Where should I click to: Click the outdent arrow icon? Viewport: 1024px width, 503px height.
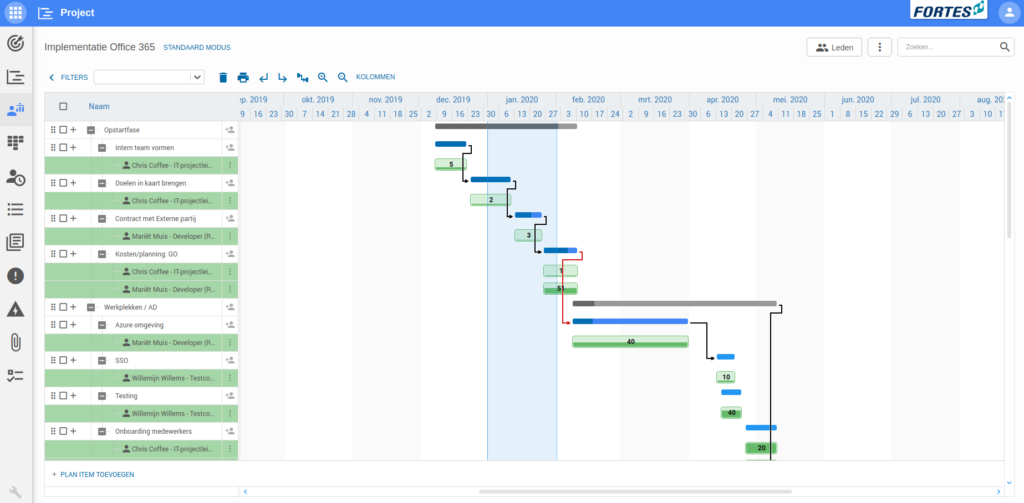click(x=263, y=77)
